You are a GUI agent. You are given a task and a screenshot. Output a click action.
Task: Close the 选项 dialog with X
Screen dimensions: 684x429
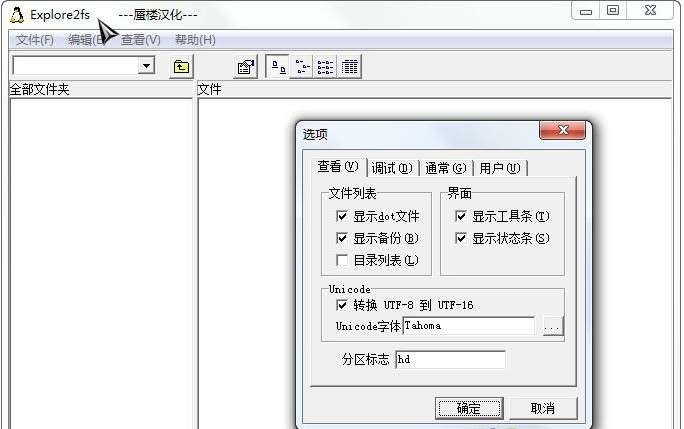563,130
